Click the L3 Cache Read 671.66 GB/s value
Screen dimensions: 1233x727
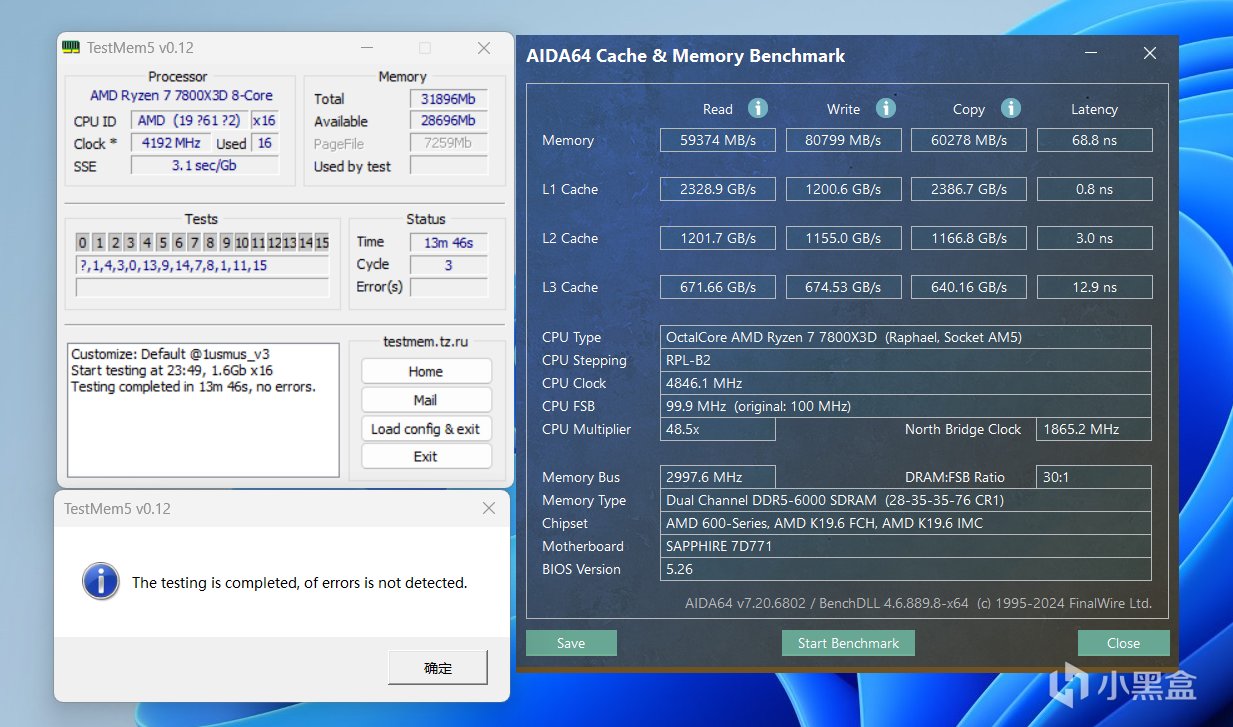pos(718,287)
